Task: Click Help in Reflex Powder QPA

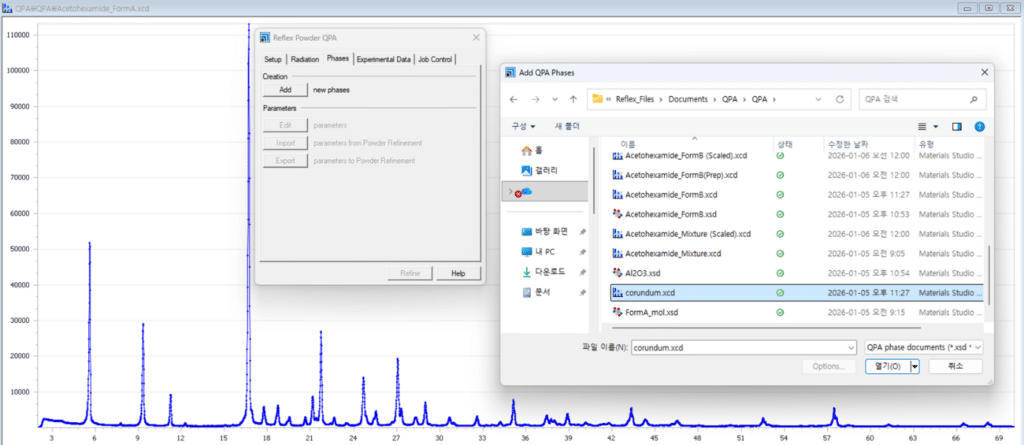Action: [x=458, y=273]
